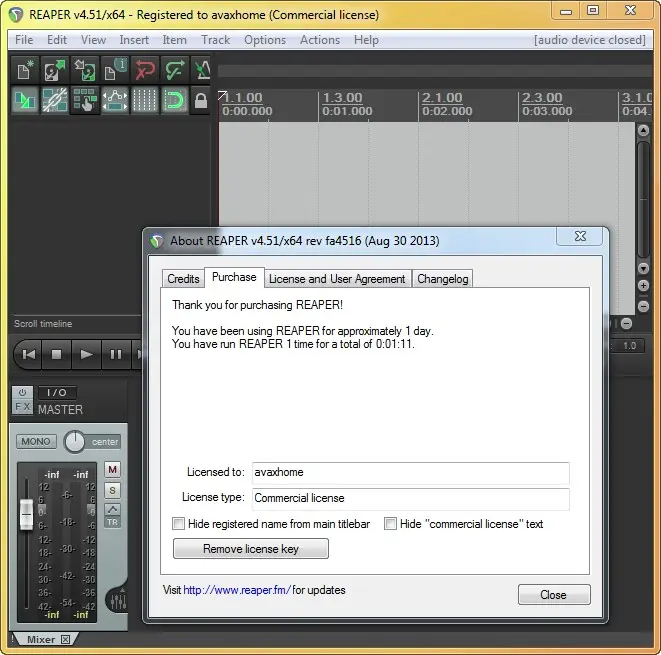Viewport: 661px width, 655px height.
Task: Click the [audio device closed] status text
Action: pyautogui.click(x=589, y=40)
